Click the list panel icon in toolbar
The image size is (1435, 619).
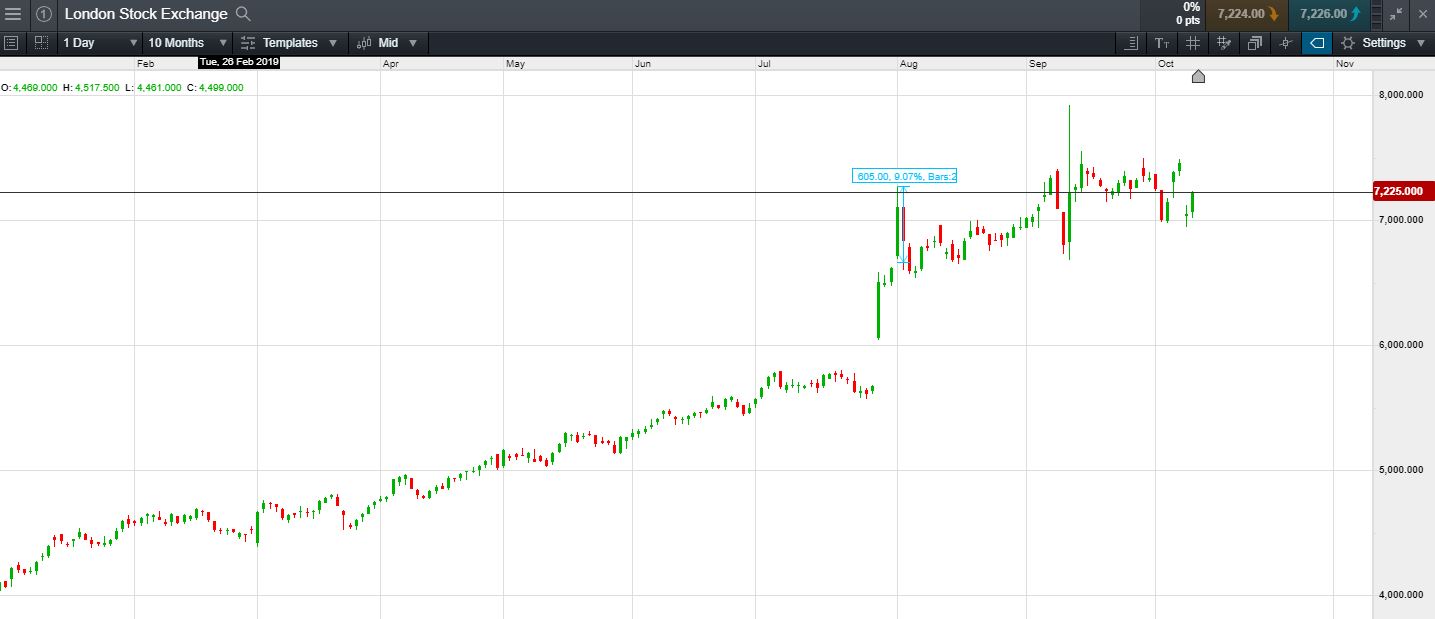[11, 43]
